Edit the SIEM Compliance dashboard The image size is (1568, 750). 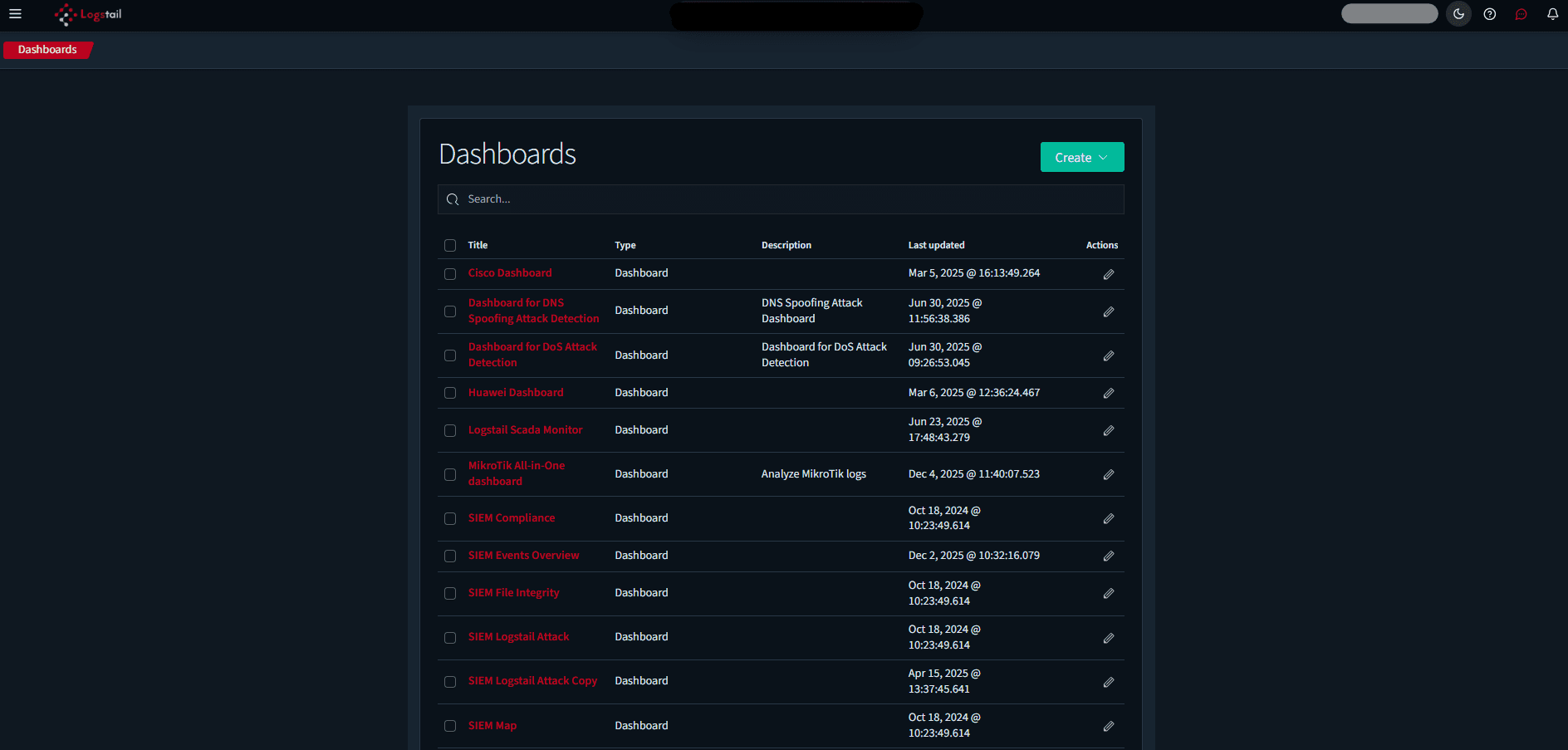coord(1108,518)
